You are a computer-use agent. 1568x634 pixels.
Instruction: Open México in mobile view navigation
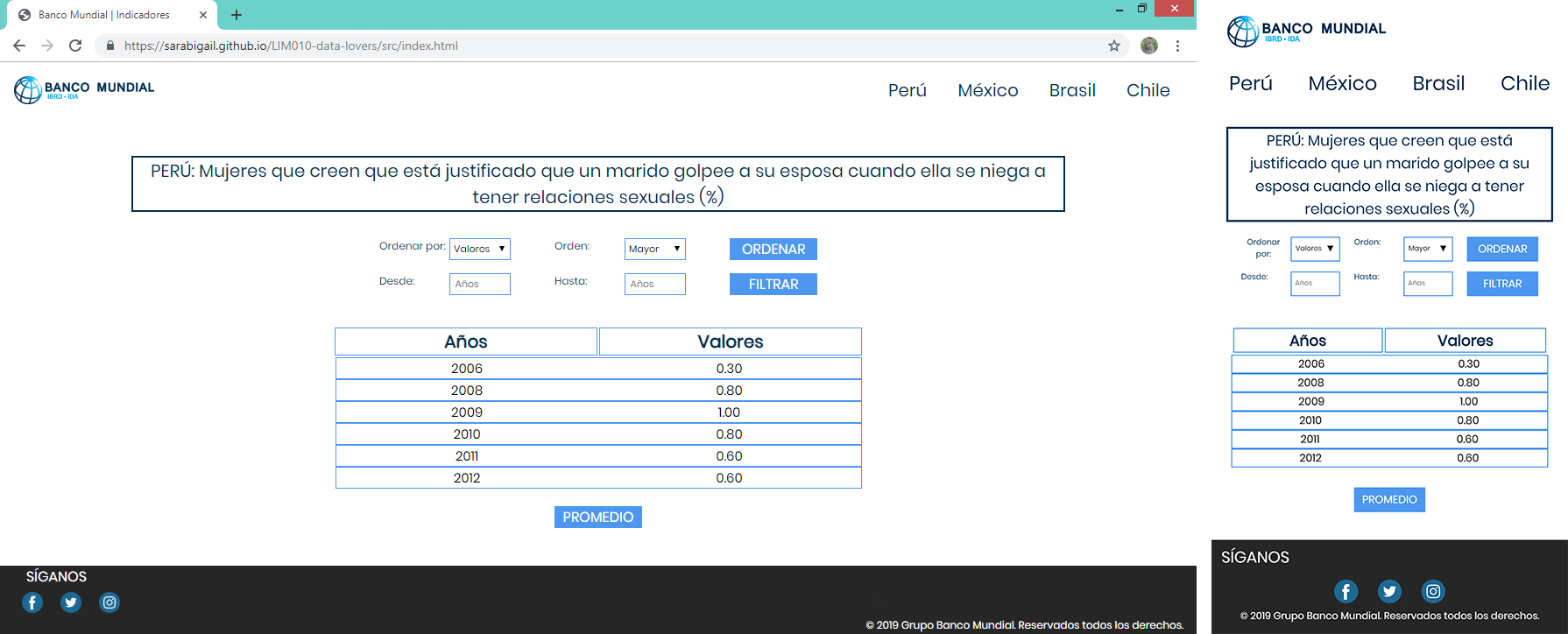[x=1343, y=83]
